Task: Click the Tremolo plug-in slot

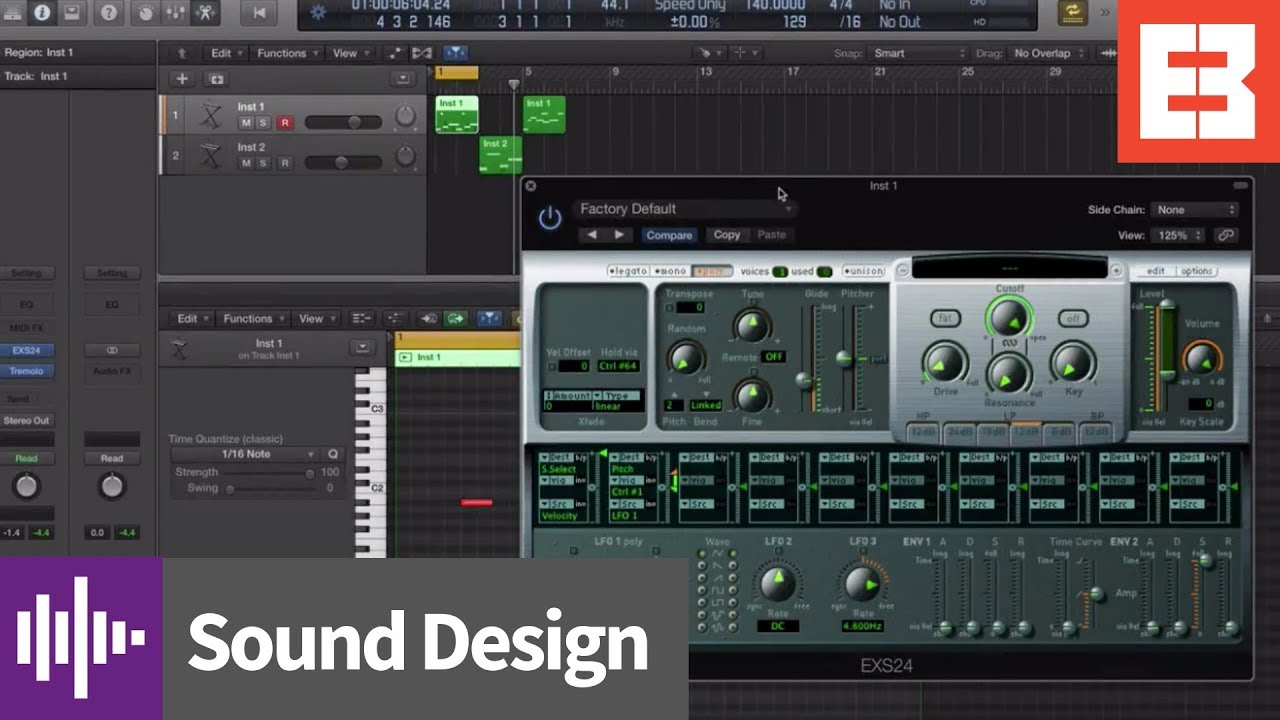Action: [x=27, y=371]
